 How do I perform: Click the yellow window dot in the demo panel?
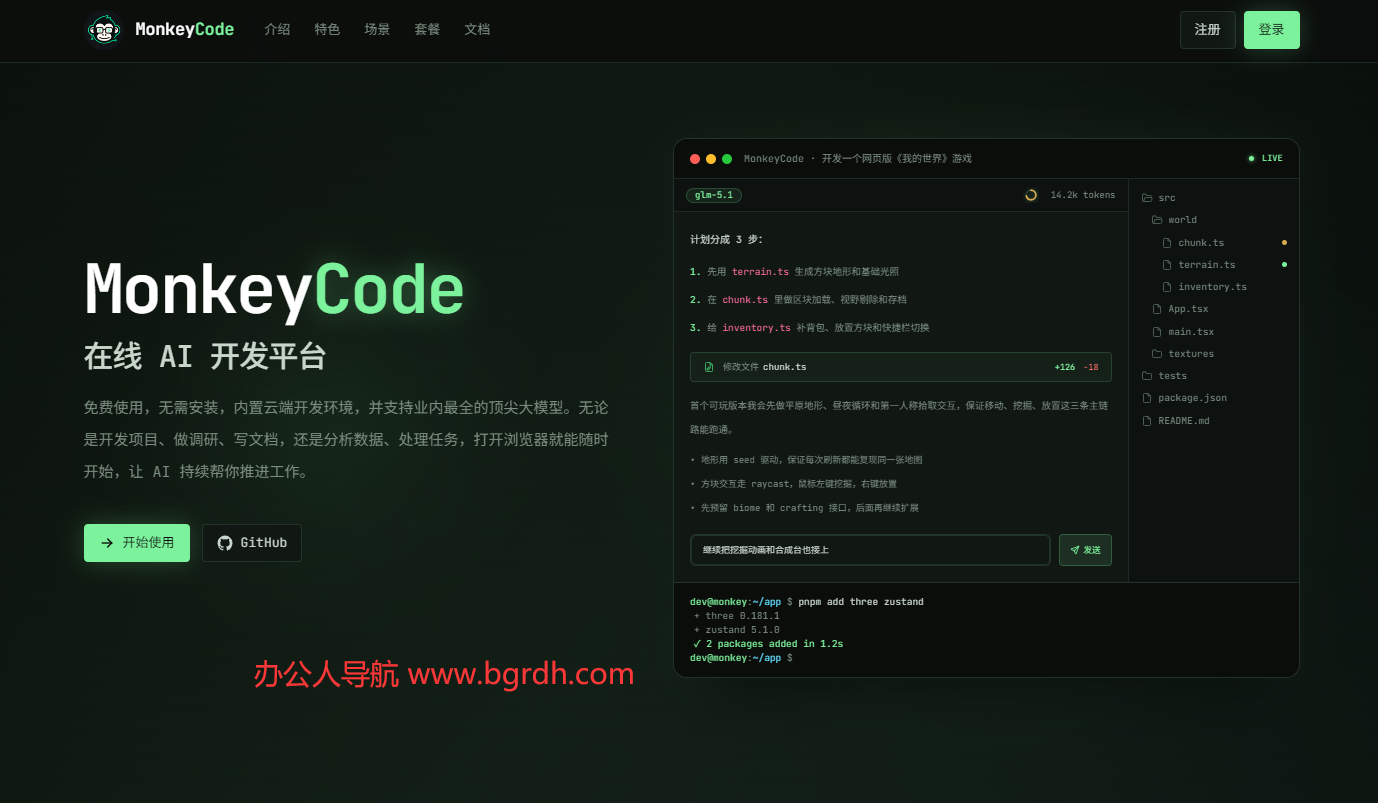click(711, 159)
